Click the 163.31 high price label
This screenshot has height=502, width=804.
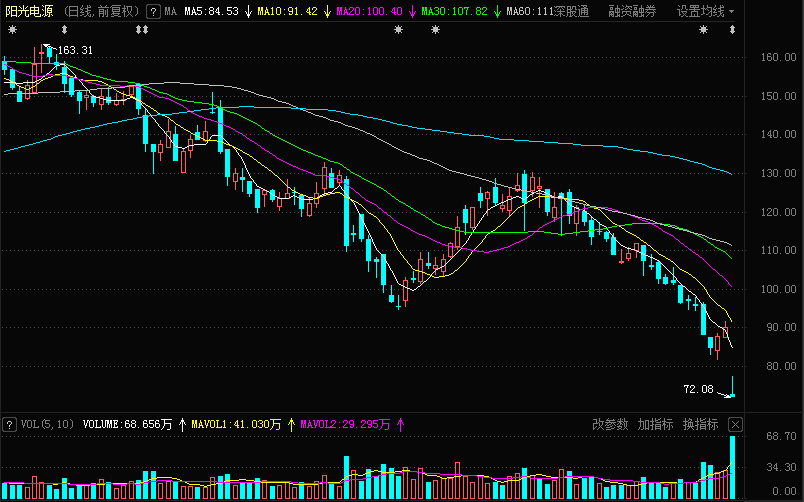[75, 50]
